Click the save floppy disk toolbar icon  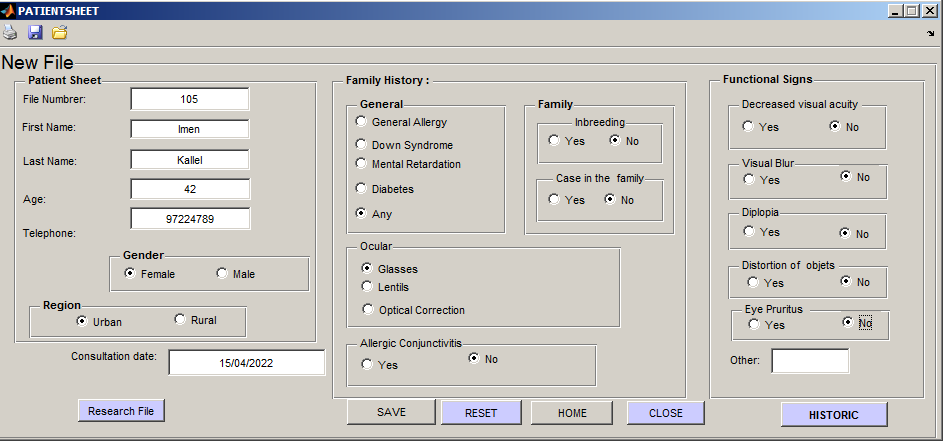(x=35, y=33)
